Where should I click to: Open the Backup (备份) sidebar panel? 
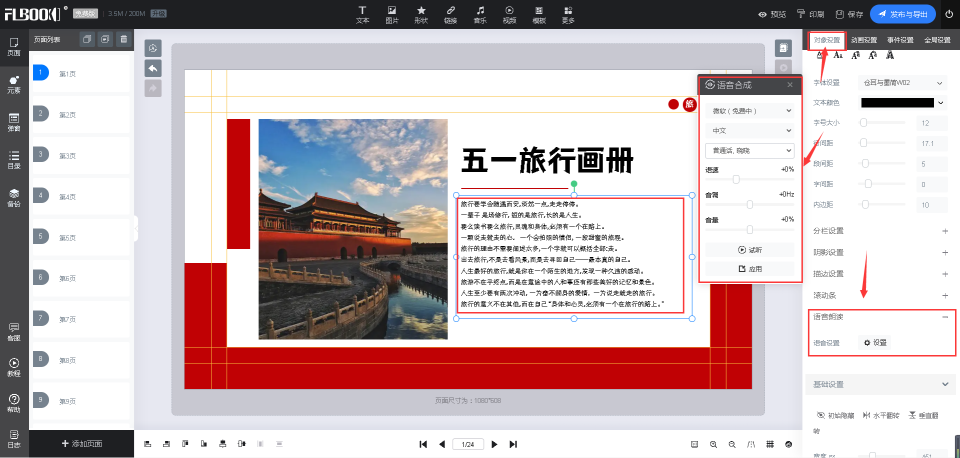pos(14,198)
